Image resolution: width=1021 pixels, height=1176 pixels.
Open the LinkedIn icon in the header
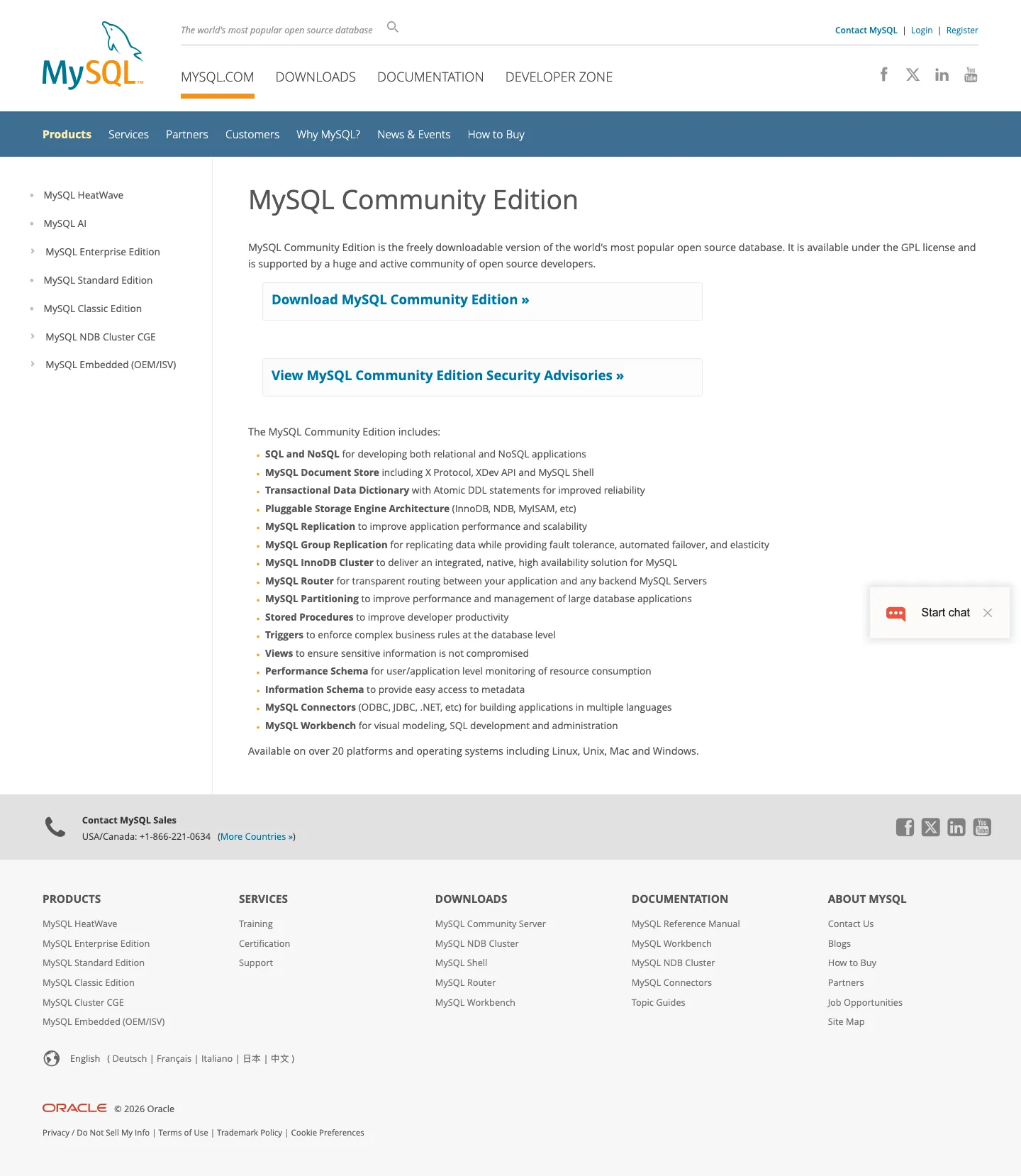(x=942, y=74)
